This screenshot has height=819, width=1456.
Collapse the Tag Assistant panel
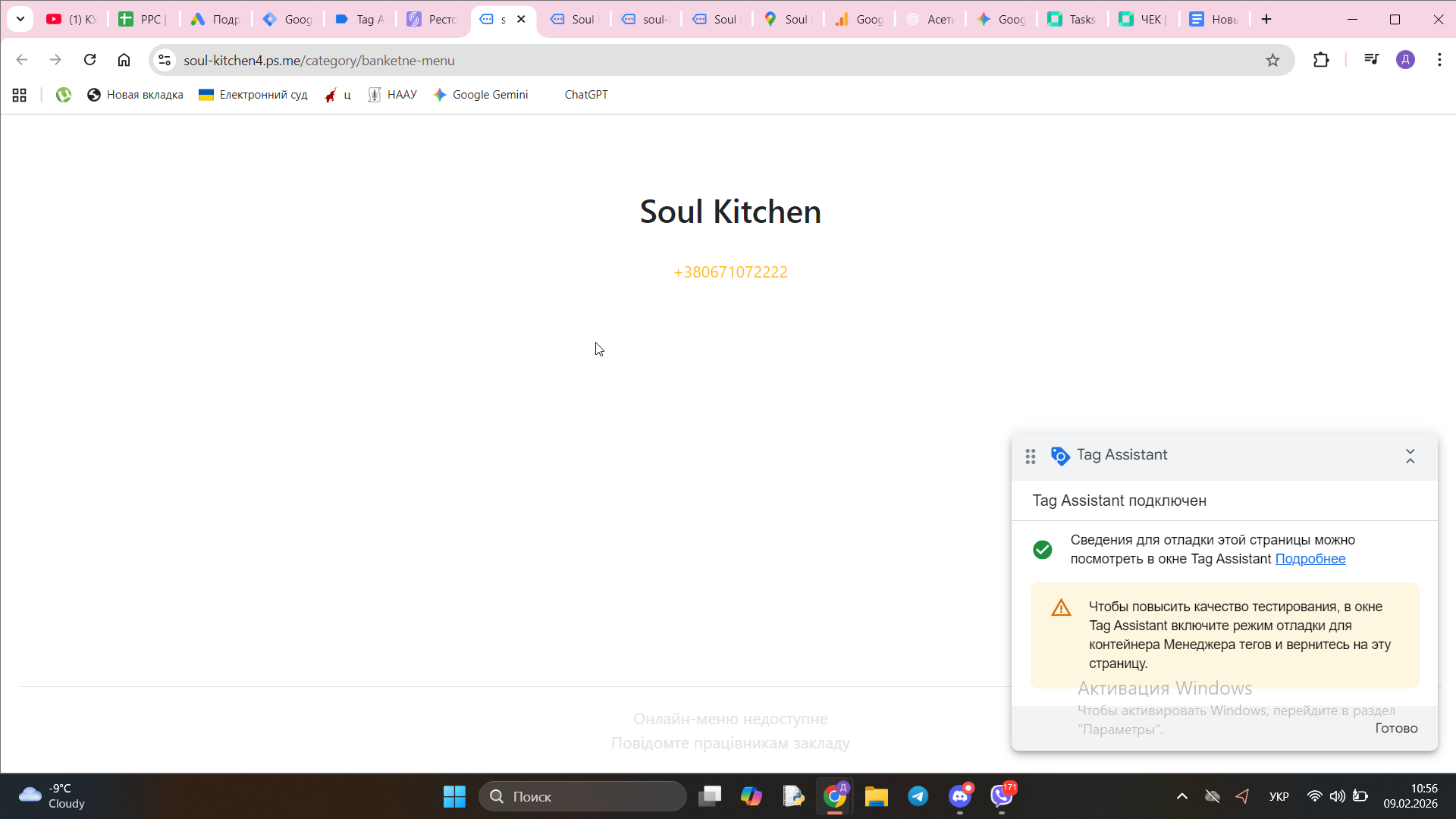(x=1410, y=456)
